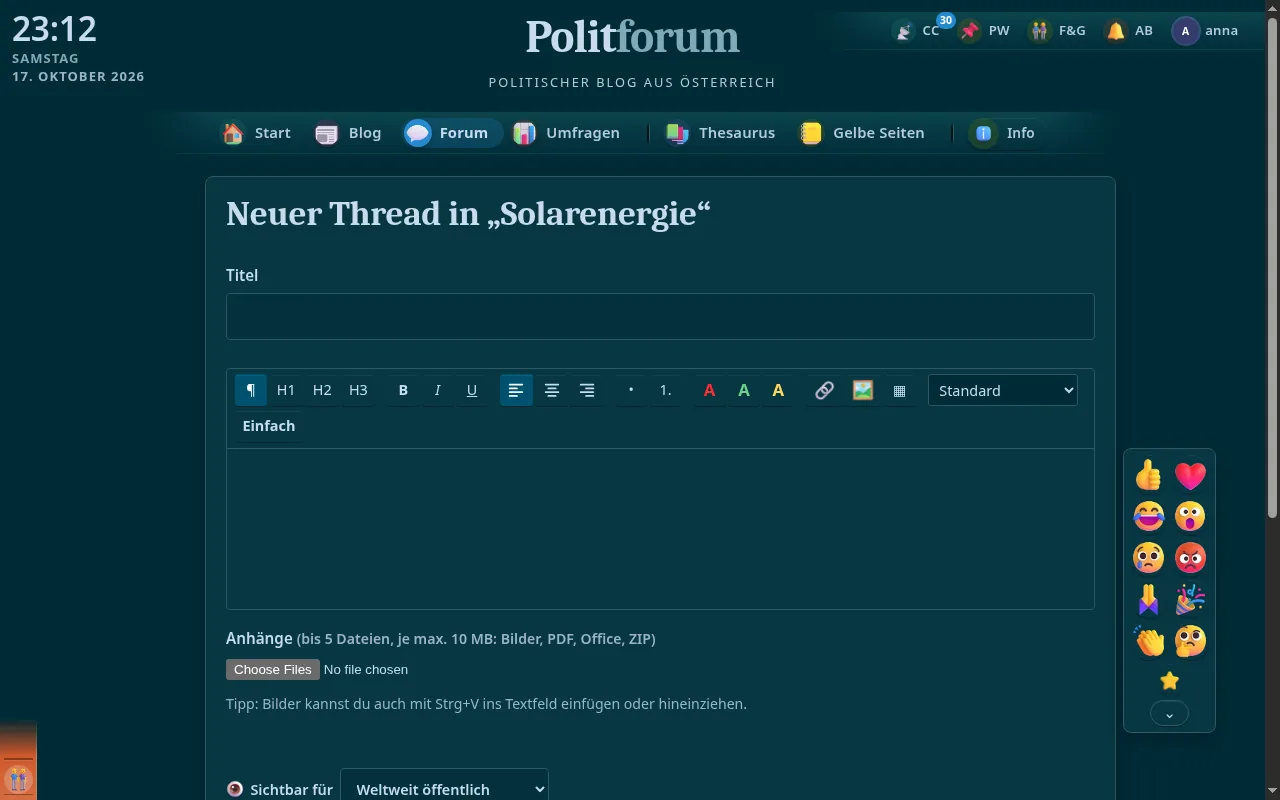
Task: Choose the party popper emoji
Action: coord(1190,599)
